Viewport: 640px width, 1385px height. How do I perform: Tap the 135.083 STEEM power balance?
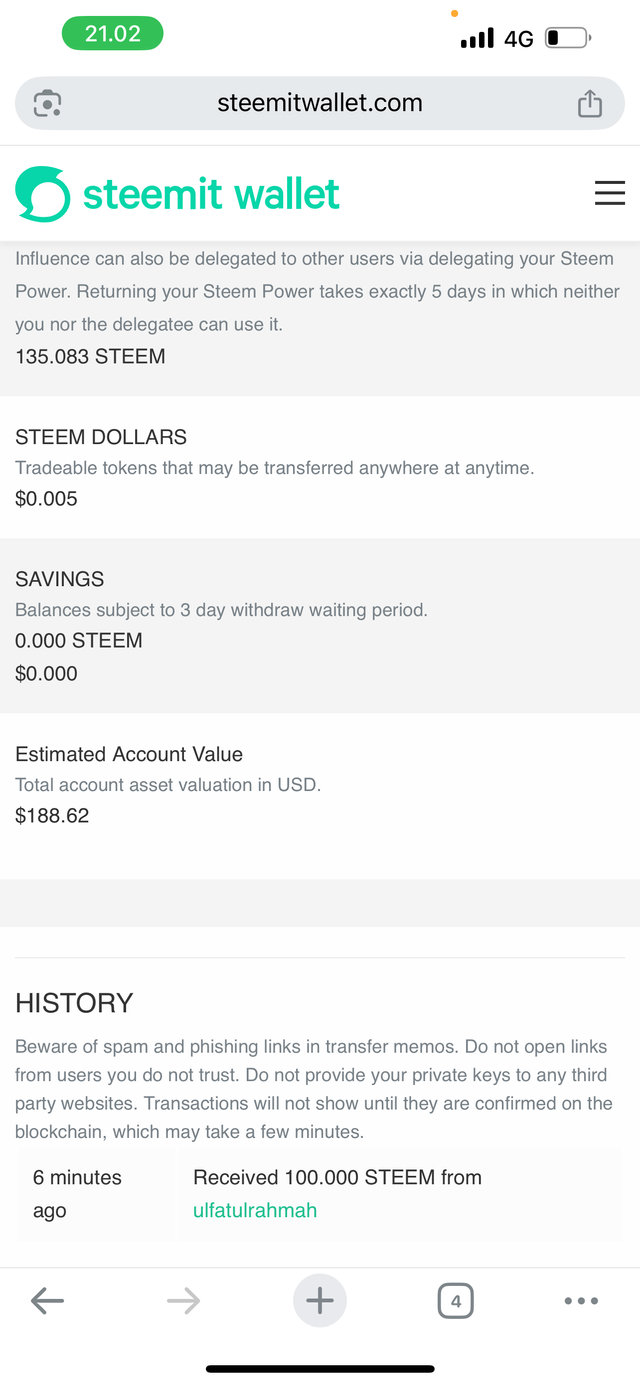(90, 356)
